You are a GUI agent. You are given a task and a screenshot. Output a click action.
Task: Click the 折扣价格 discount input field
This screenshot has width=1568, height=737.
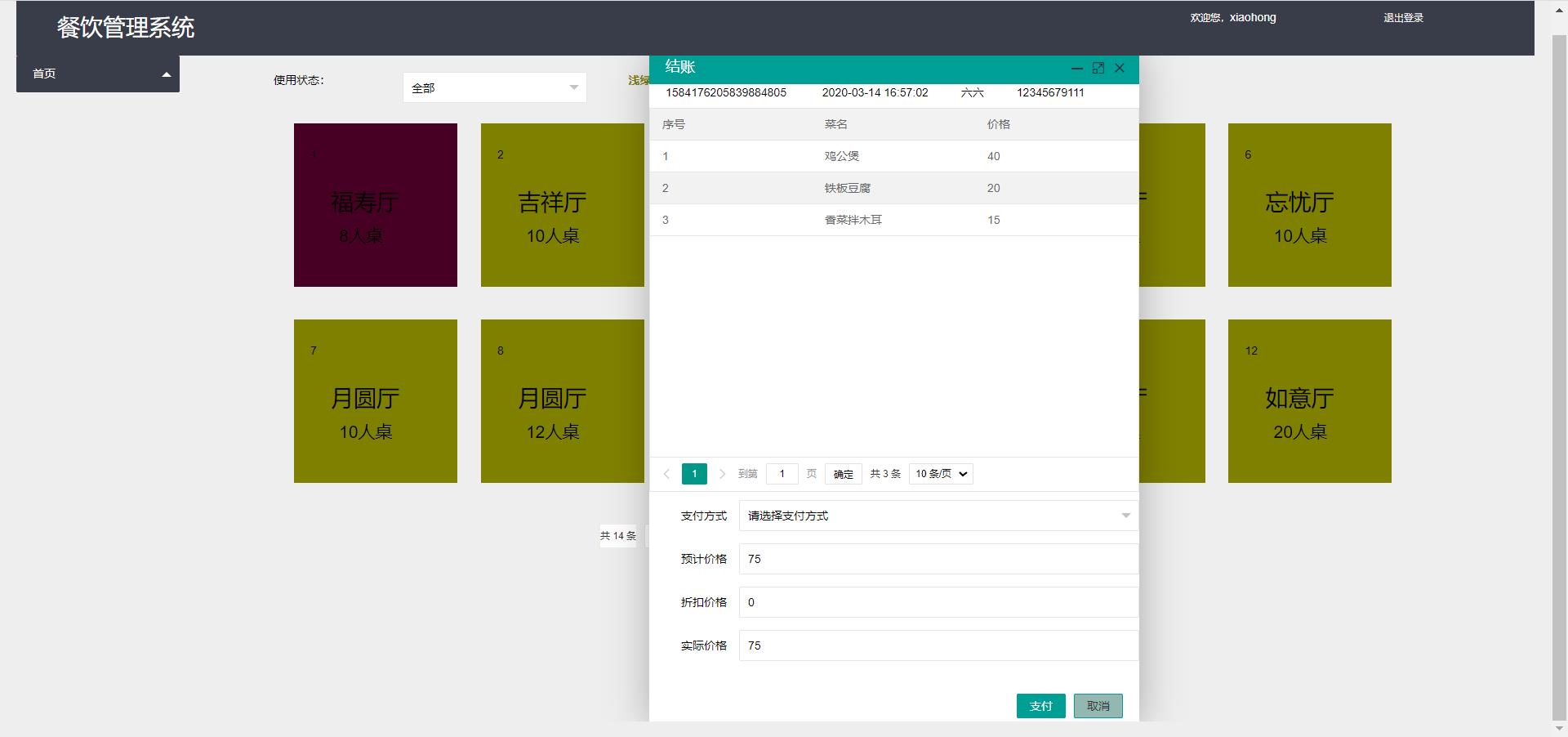(x=938, y=602)
